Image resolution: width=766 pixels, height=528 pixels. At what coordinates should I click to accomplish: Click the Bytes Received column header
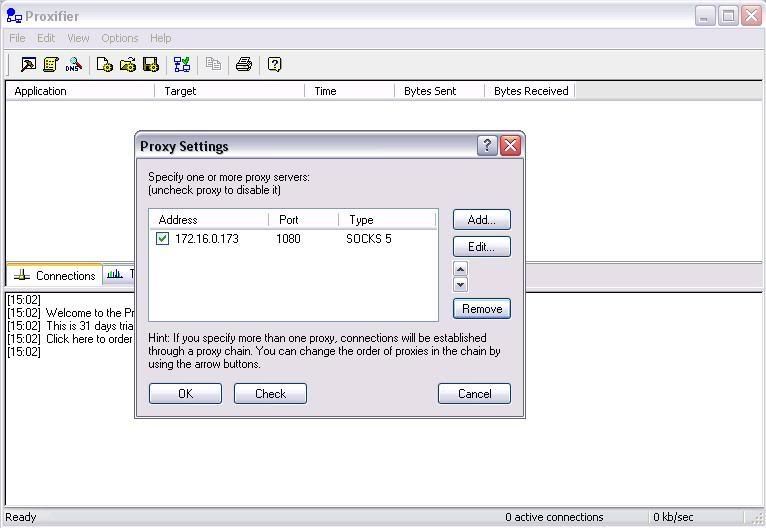530,91
